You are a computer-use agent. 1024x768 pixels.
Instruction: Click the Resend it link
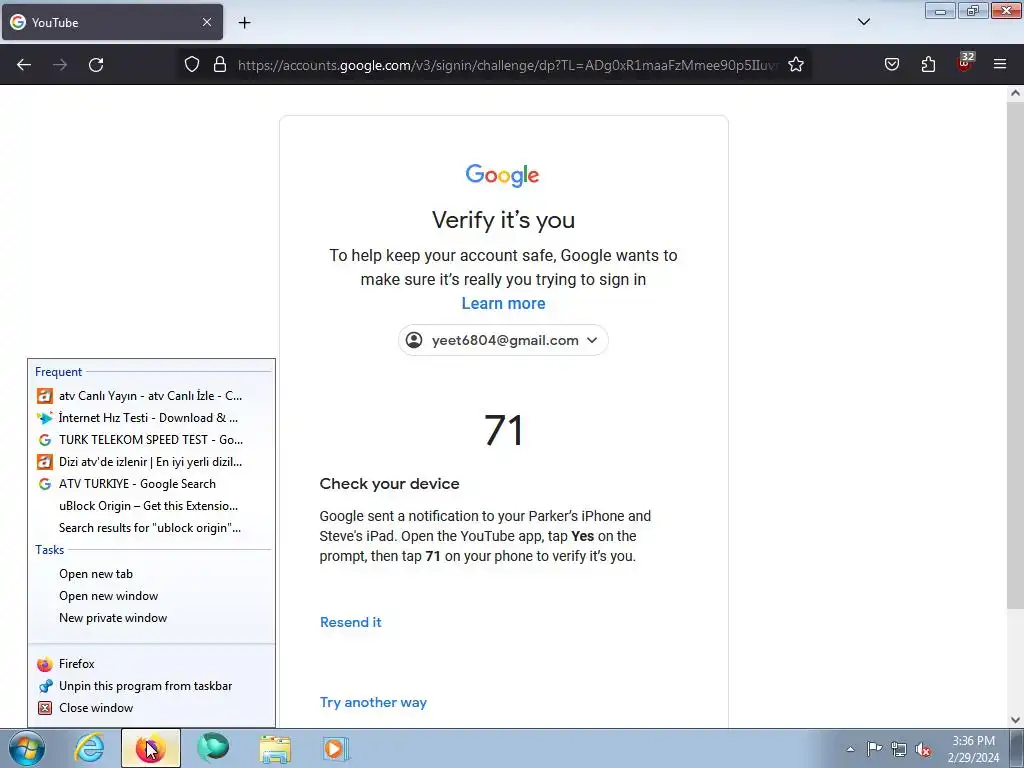[351, 622]
